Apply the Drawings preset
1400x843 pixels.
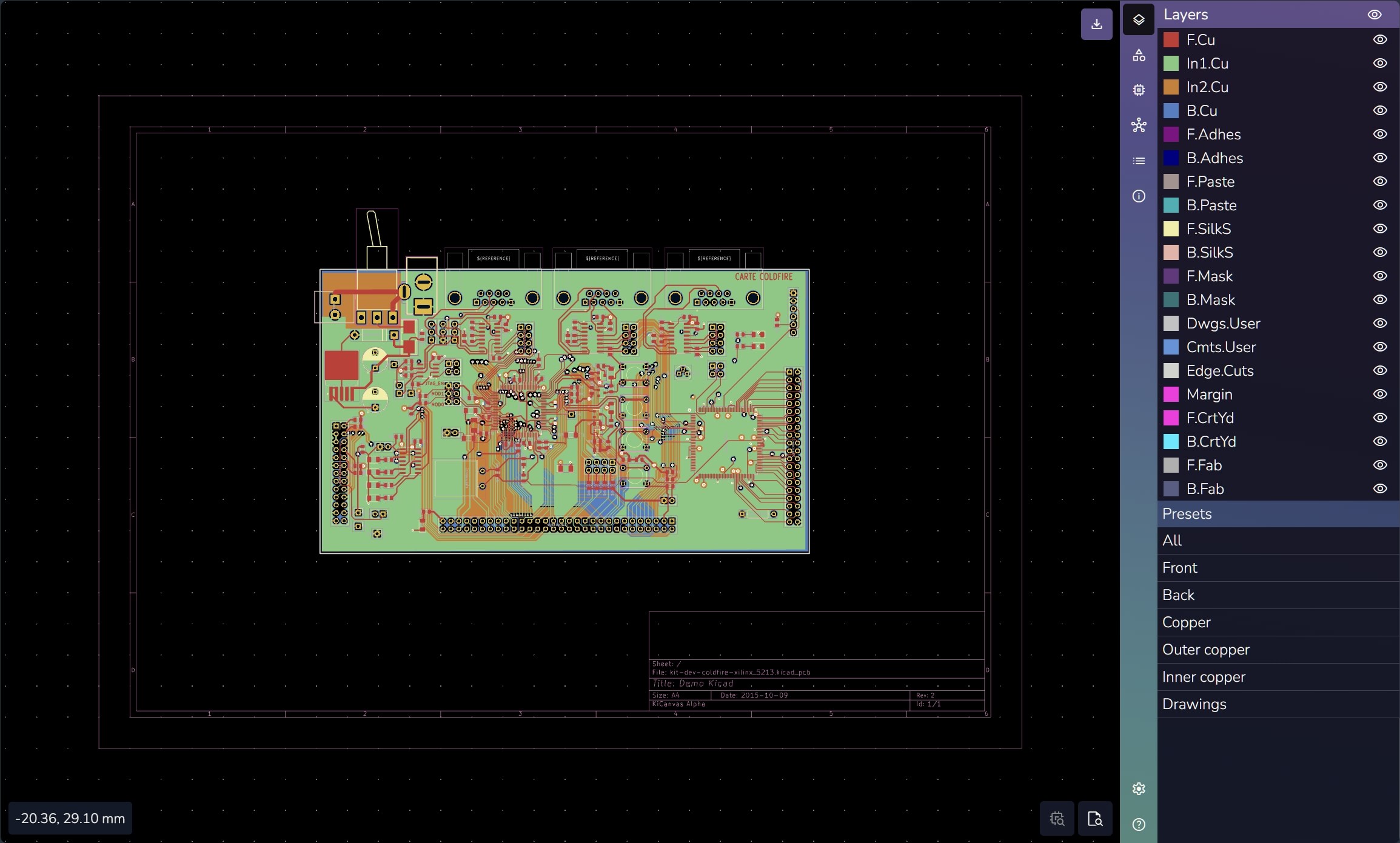pos(1194,704)
